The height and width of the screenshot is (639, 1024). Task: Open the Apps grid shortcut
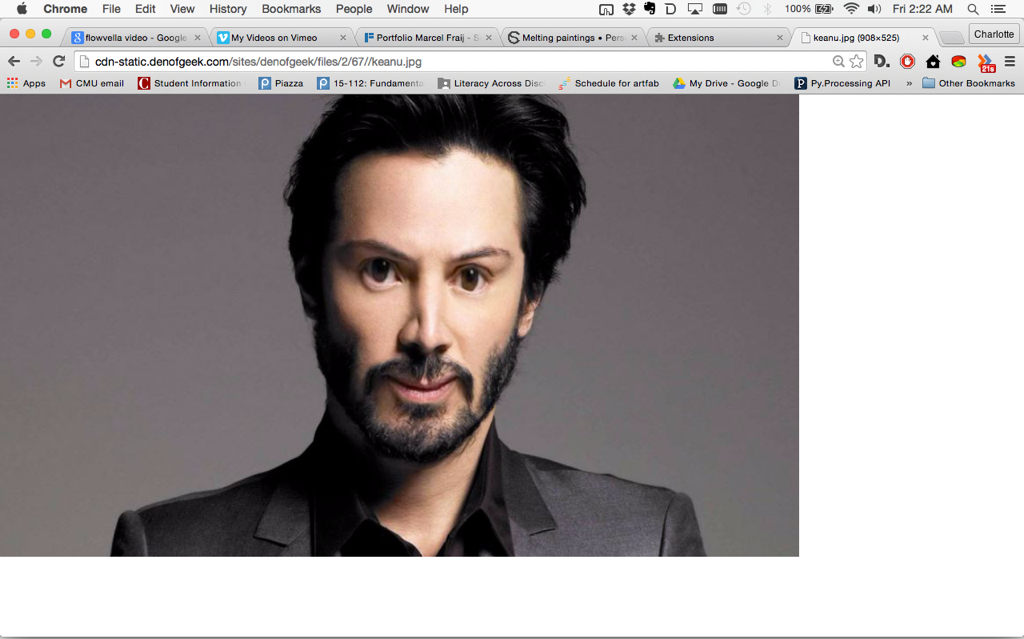[x=26, y=83]
